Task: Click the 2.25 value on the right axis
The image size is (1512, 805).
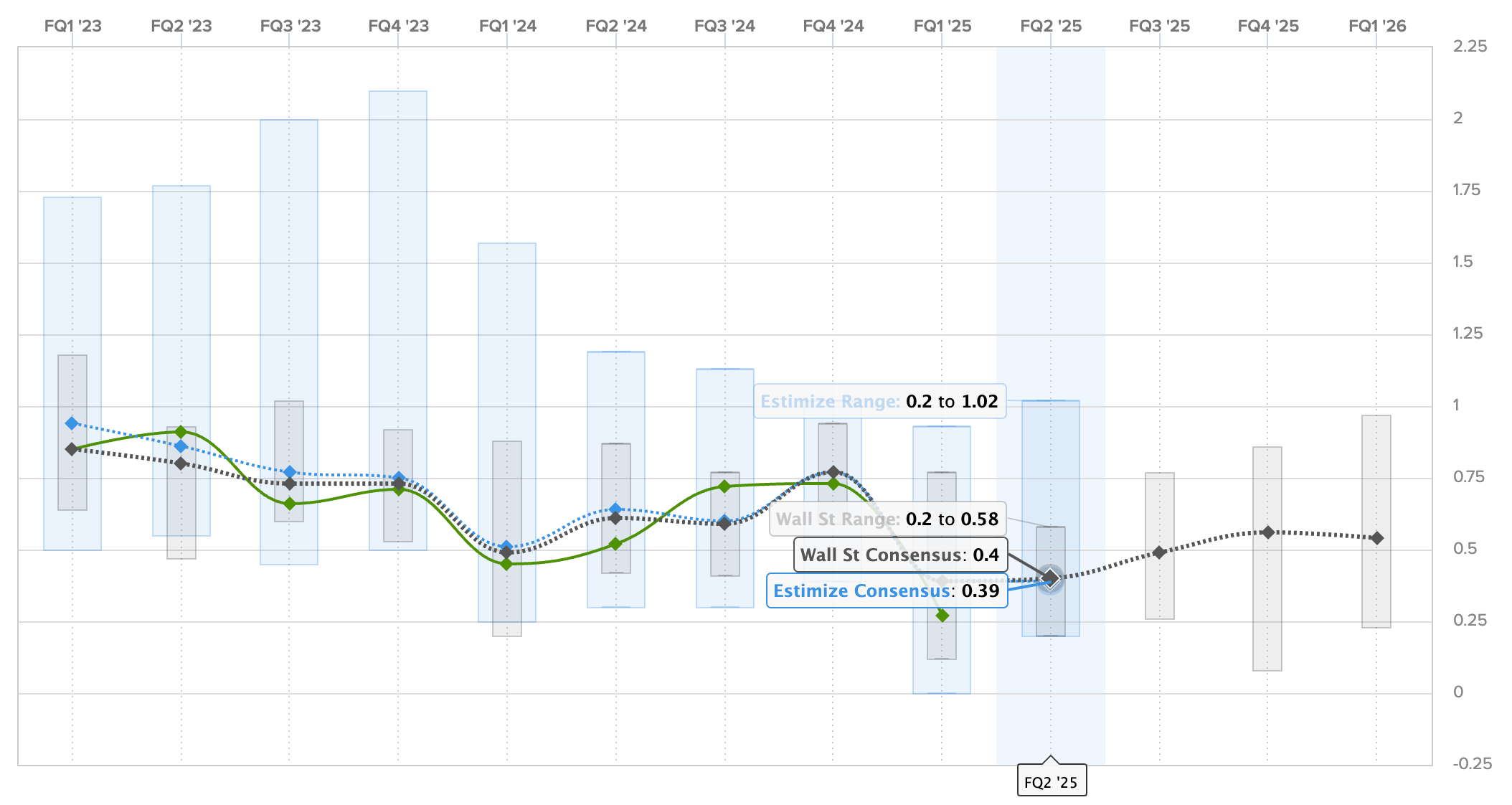Action: tap(1469, 45)
